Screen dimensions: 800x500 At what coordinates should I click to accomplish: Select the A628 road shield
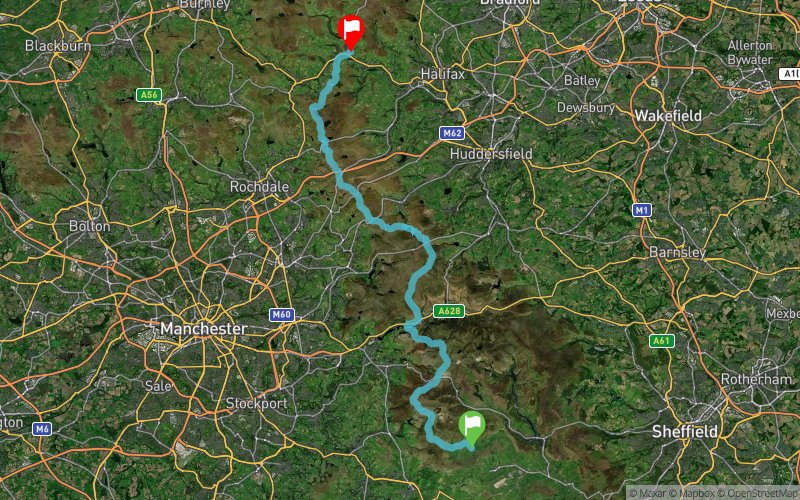coord(449,311)
